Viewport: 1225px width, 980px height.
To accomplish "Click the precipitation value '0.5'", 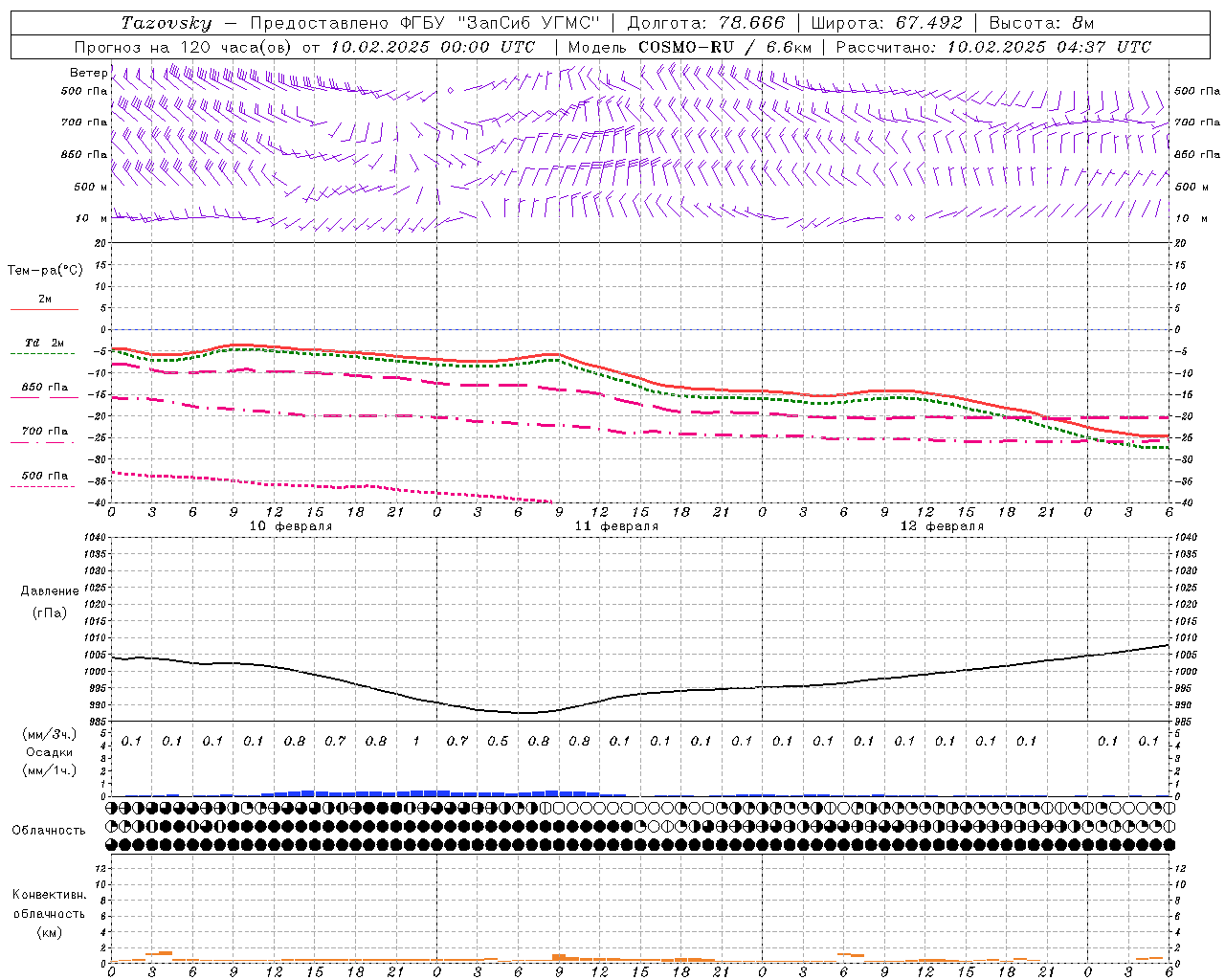I will (498, 741).
